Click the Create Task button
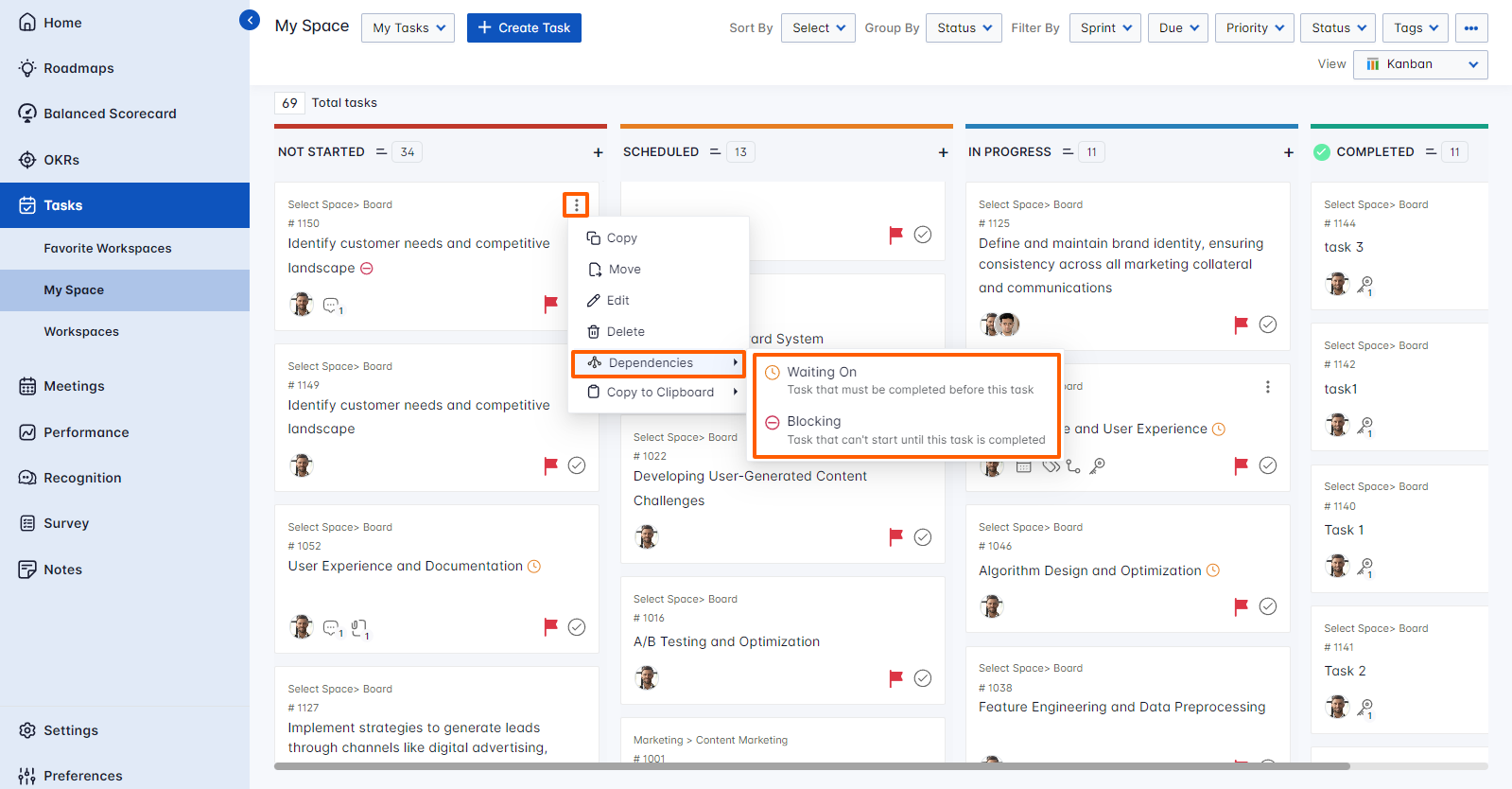Image resolution: width=1512 pixels, height=789 pixels. pyautogui.click(x=524, y=28)
